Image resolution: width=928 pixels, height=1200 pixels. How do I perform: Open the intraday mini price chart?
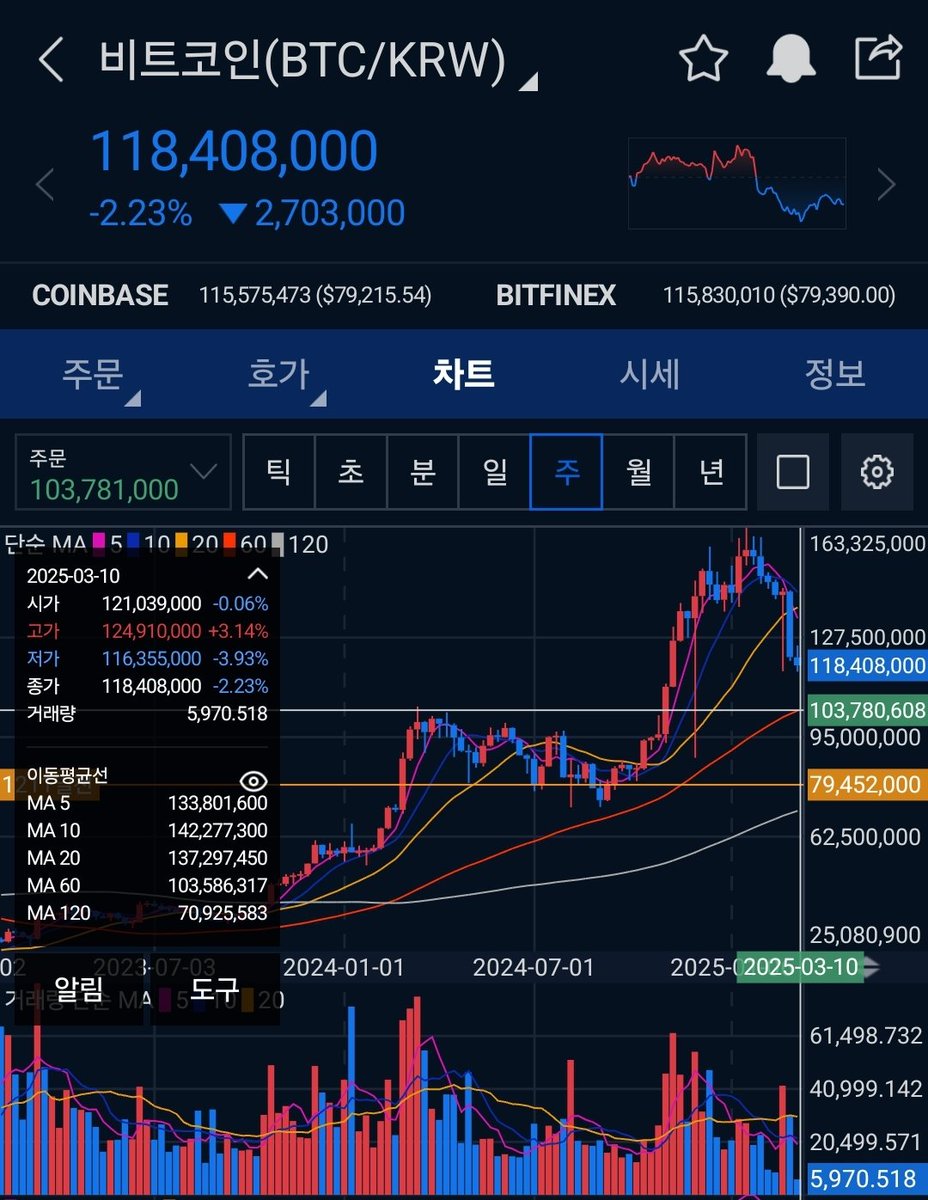point(737,184)
